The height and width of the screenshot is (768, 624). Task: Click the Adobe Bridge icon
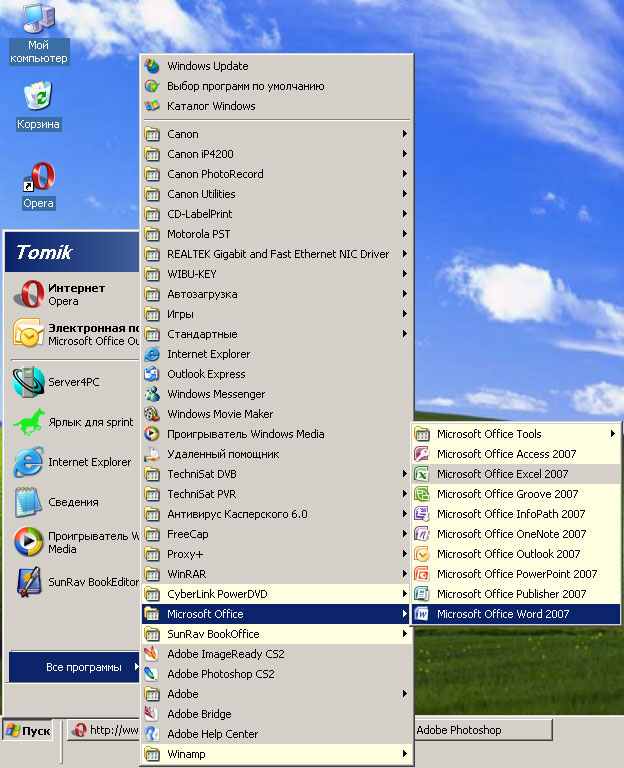click(152, 714)
